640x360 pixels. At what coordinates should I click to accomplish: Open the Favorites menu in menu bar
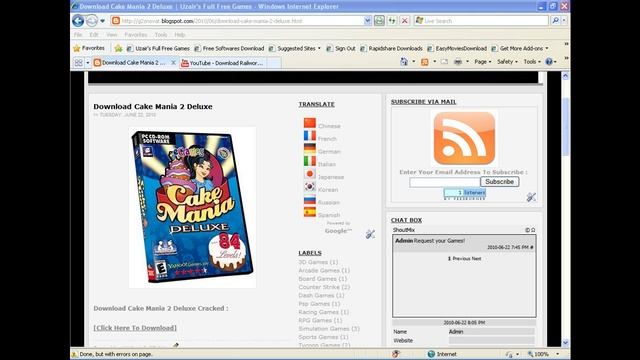pyautogui.click(x=136, y=35)
